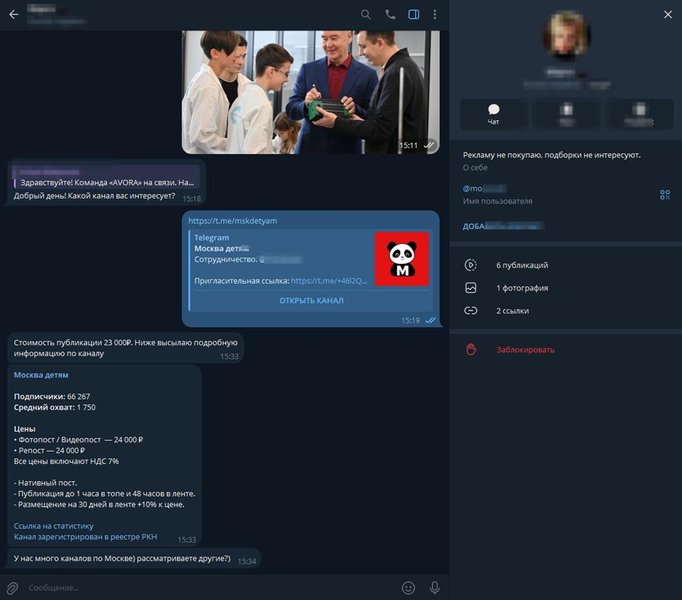
Task: Attach a file with paperclip icon
Action: [x=12, y=588]
